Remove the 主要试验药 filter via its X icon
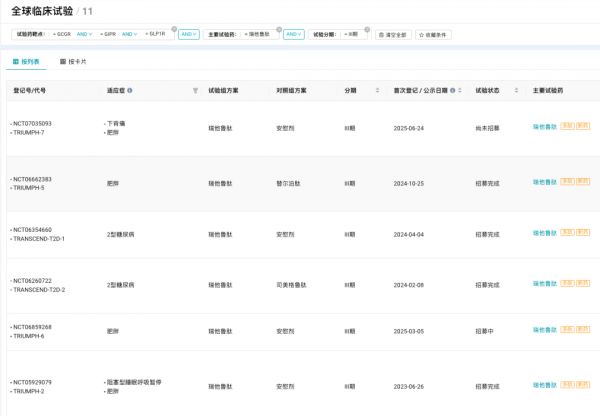600x416 pixels. tap(281, 27)
